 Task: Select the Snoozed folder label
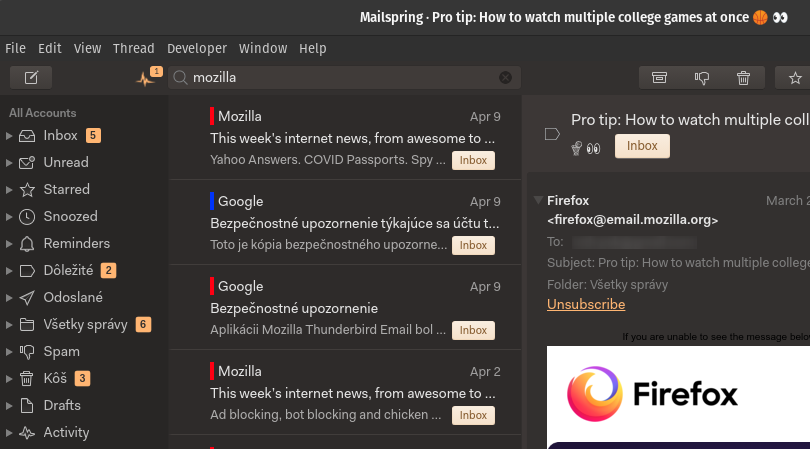pyautogui.click(x=70, y=216)
